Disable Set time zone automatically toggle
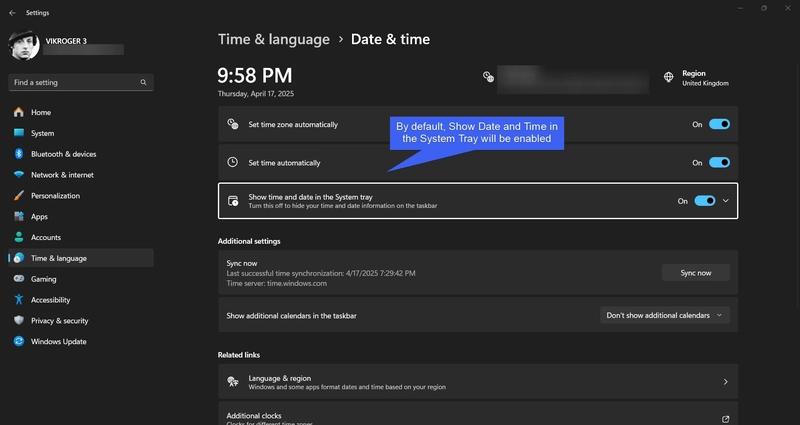Screen dimensions: 800x425 [719, 125]
